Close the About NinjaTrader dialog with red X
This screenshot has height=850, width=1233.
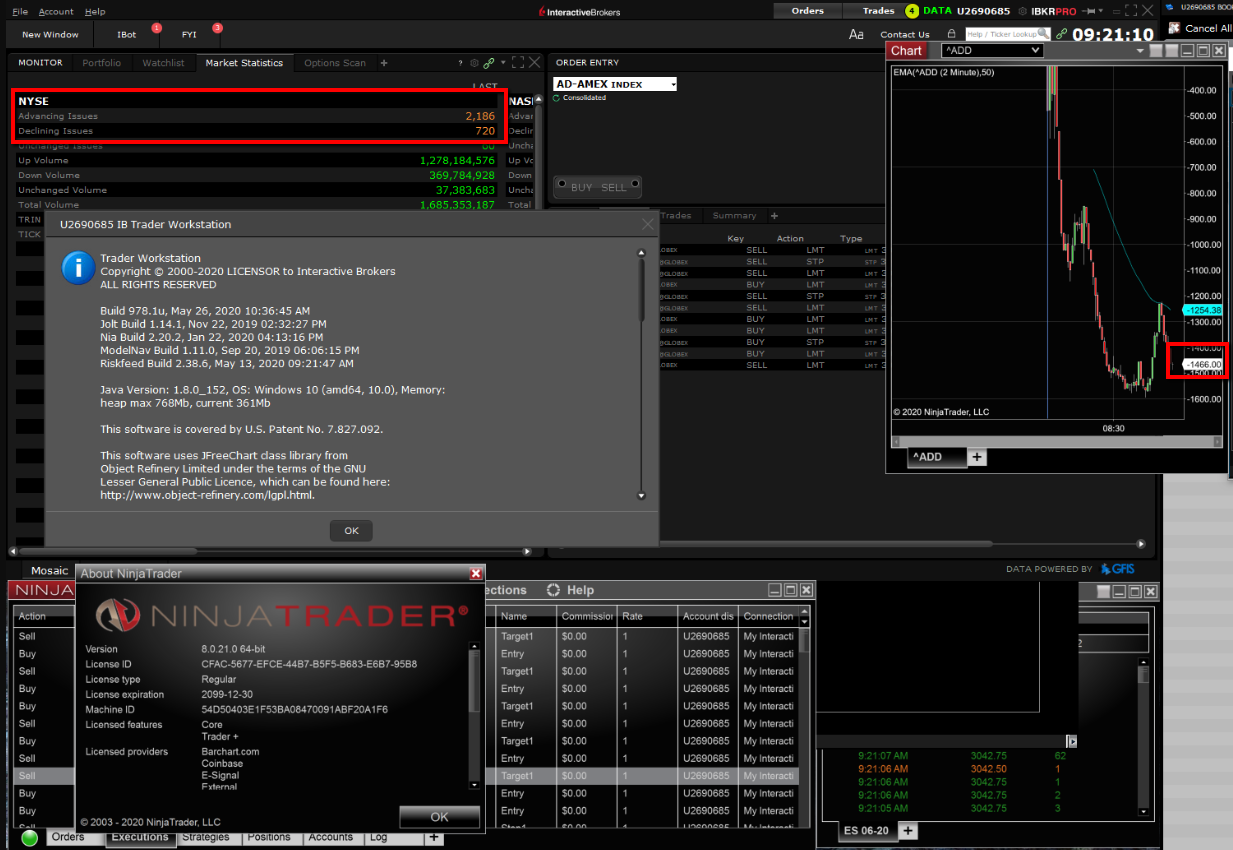(476, 573)
